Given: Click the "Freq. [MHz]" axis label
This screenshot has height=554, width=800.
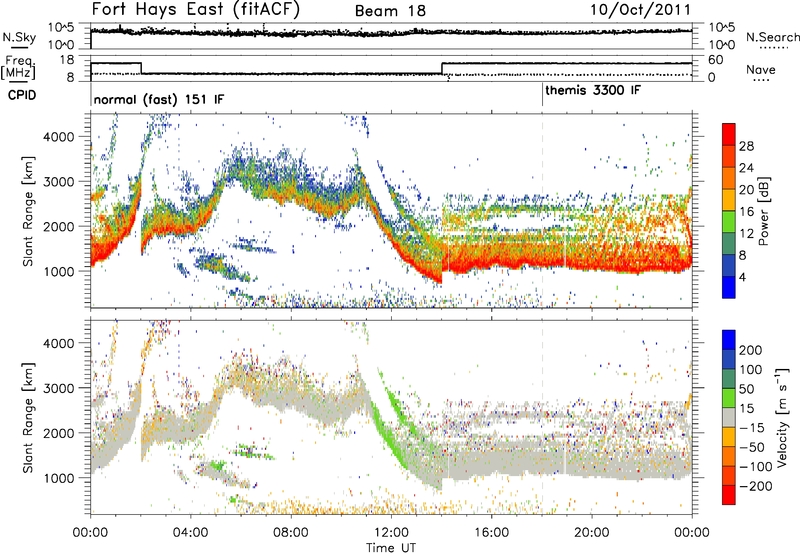Looking at the screenshot, I should (x=18, y=67).
